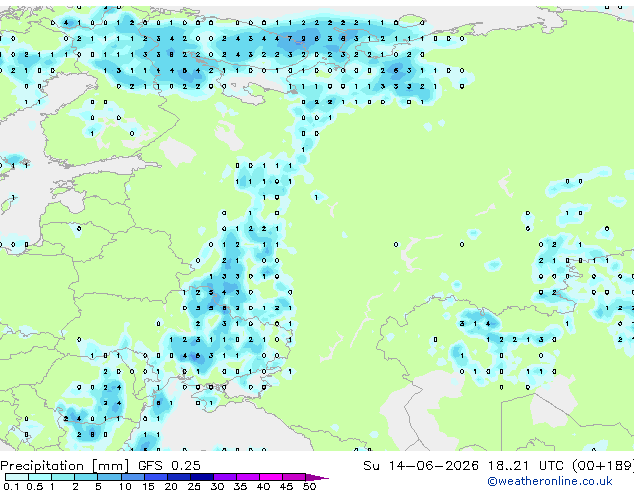Screen dimensions: 634x490
Task: Select the 1 to 2 mm legend color
Action: pyautogui.click(x=63, y=477)
